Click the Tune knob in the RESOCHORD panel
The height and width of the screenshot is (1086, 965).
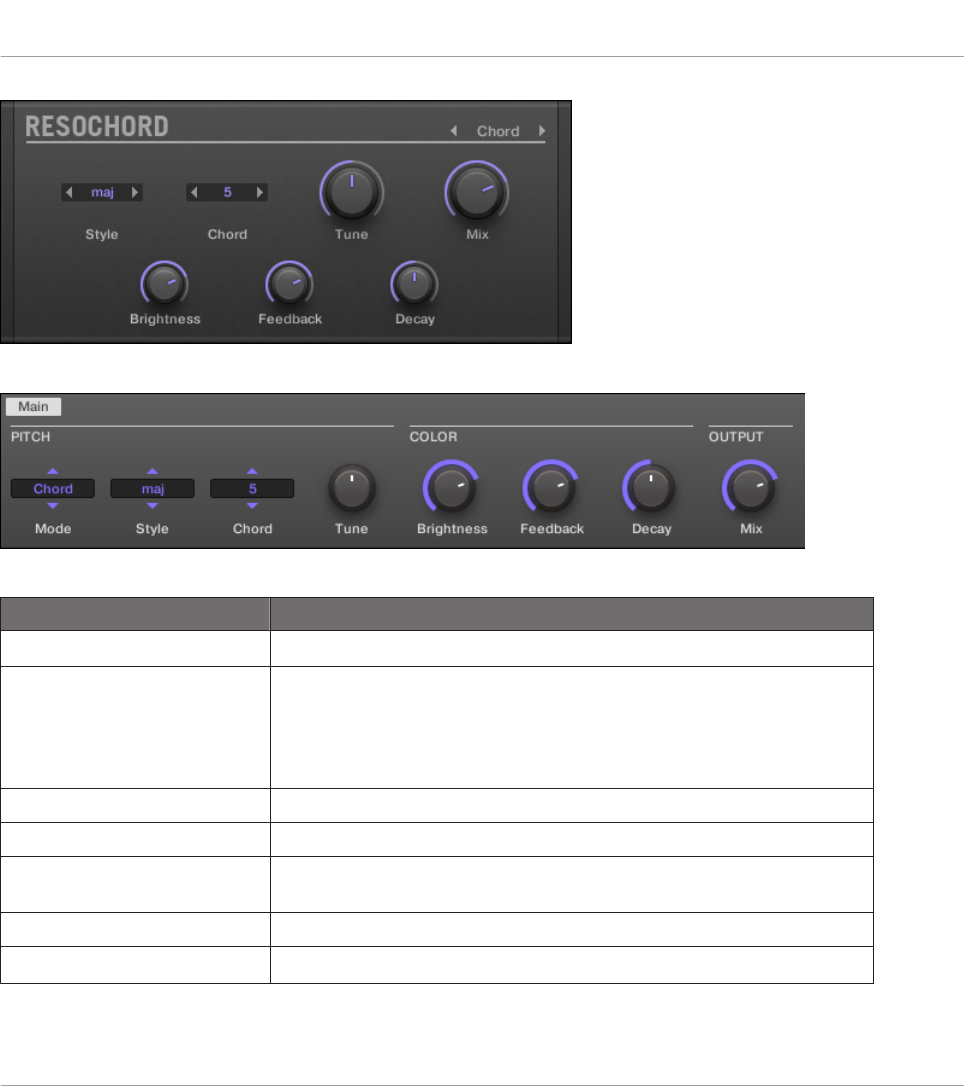[x=352, y=191]
